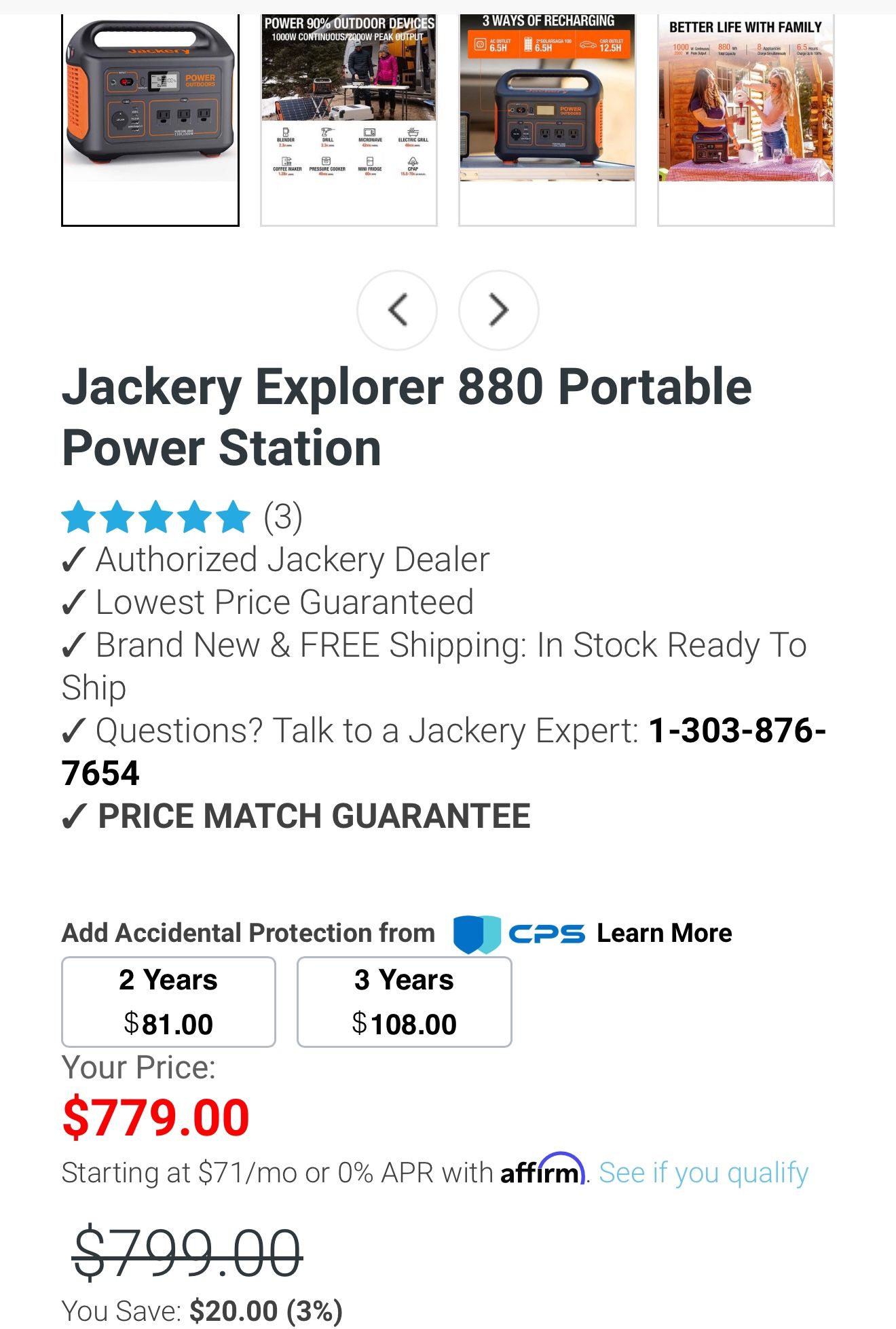The width and height of the screenshot is (896, 1329).
Task: View the 3 Ways of Recharging thumbnail
Action: [x=547, y=119]
